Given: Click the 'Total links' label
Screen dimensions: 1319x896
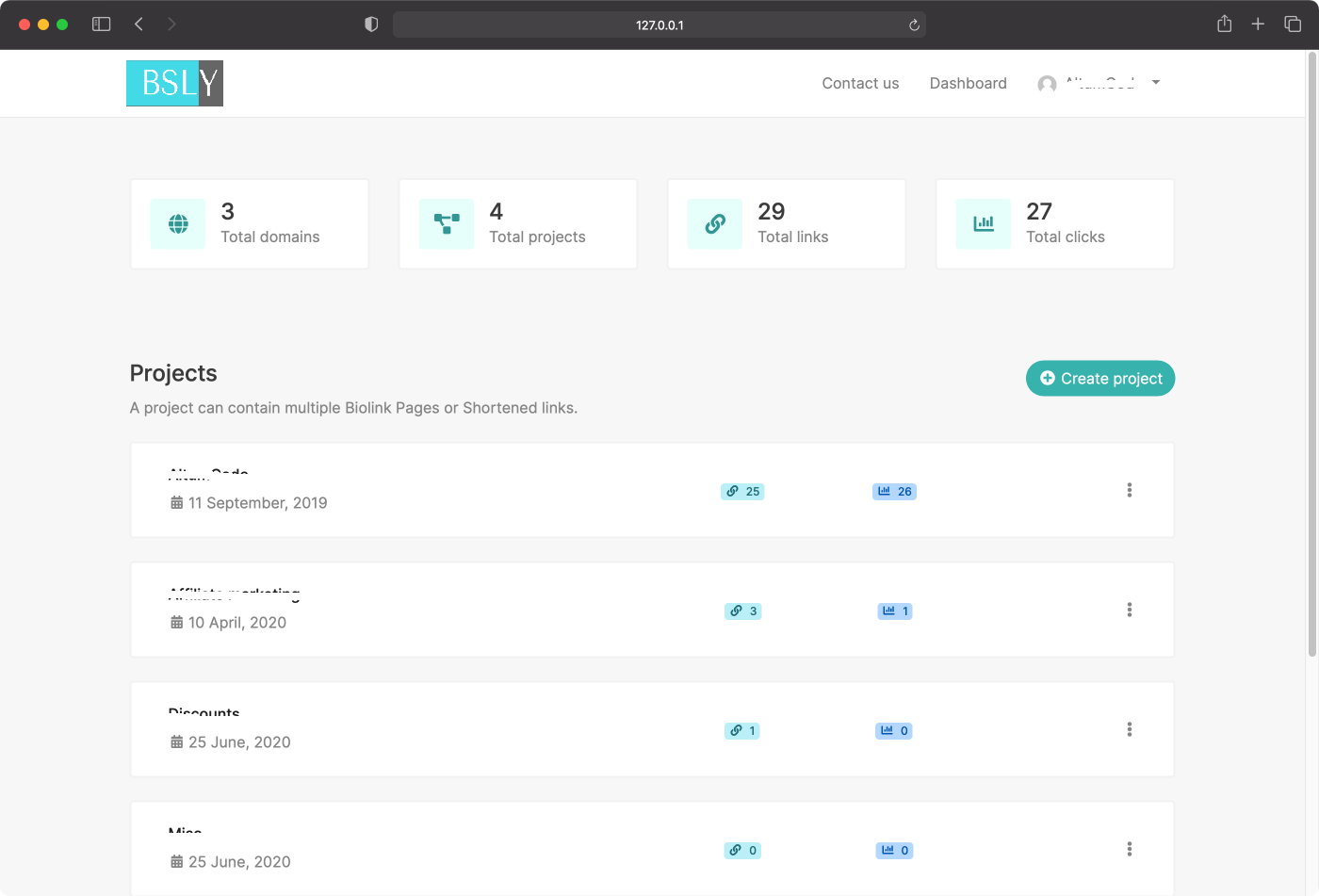Looking at the screenshot, I should pyautogui.click(x=793, y=236).
